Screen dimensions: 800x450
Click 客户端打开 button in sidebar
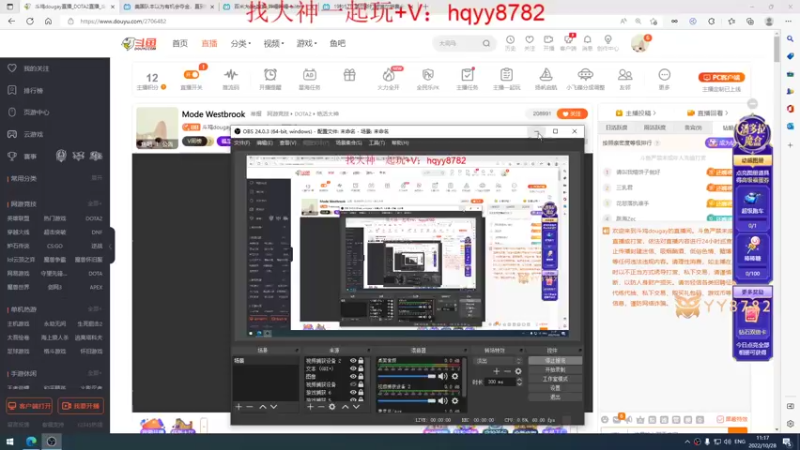tap(29, 406)
